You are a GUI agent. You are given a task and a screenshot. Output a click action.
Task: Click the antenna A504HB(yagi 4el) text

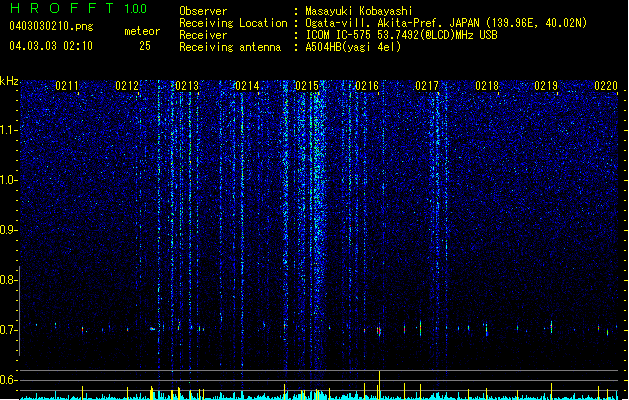tap(353, 47)
